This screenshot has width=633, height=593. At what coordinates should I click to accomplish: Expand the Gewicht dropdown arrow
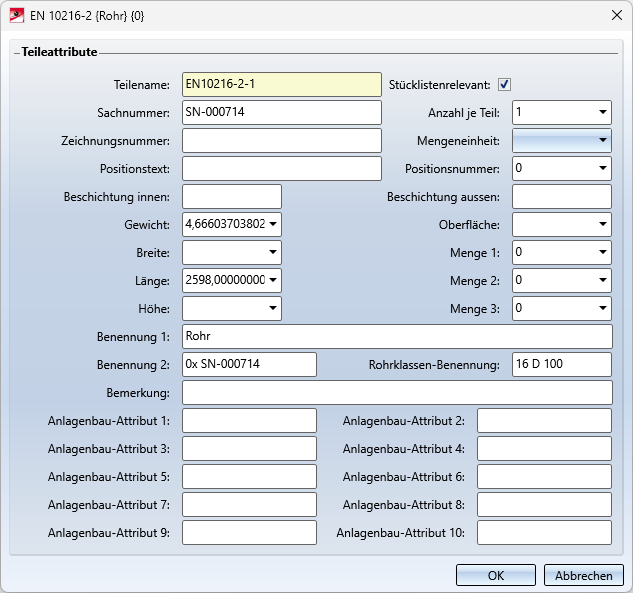coord(273,224)
